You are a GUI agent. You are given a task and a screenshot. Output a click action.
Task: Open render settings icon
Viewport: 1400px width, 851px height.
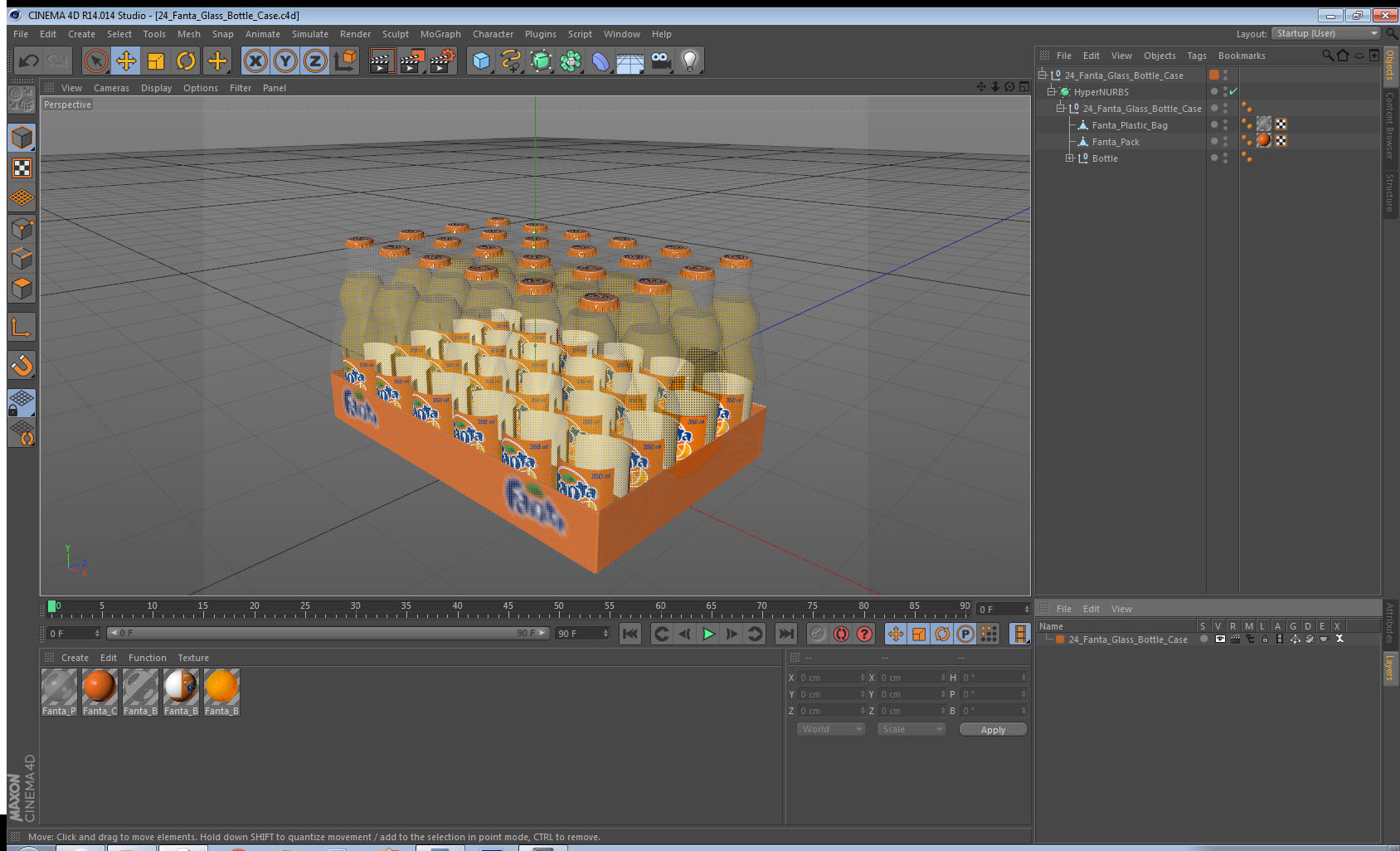442,61
